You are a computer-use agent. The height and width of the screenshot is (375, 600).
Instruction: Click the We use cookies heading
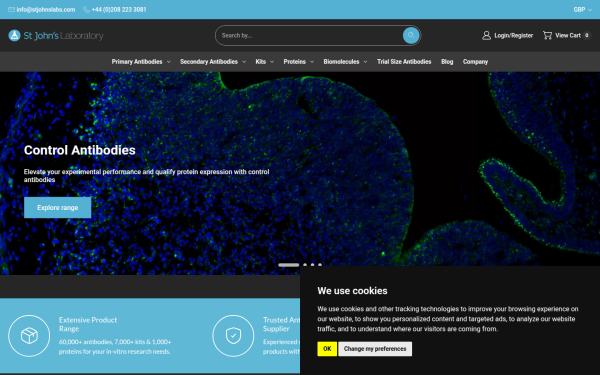352,291
